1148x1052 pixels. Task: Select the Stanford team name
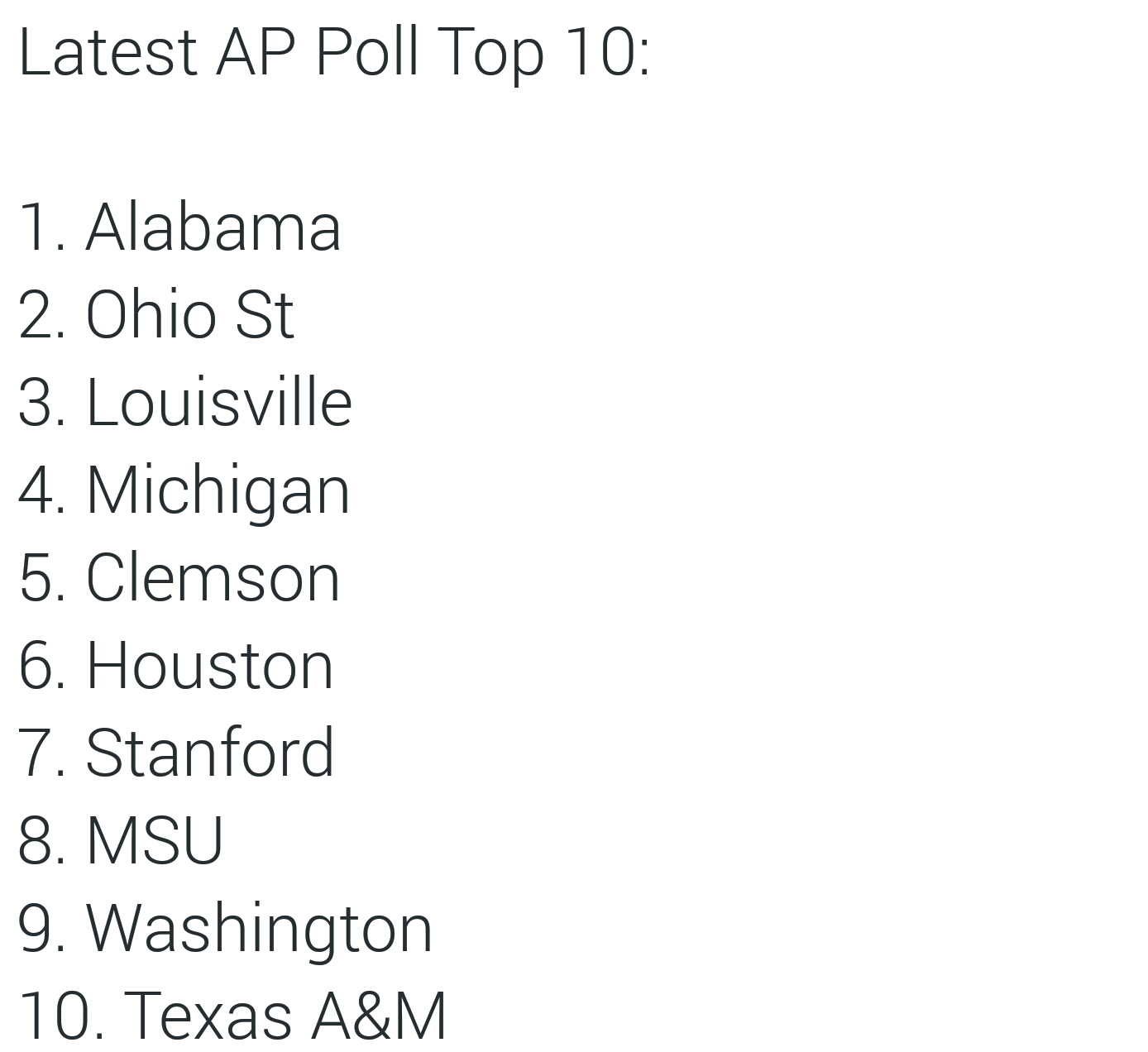coord(209,753)
